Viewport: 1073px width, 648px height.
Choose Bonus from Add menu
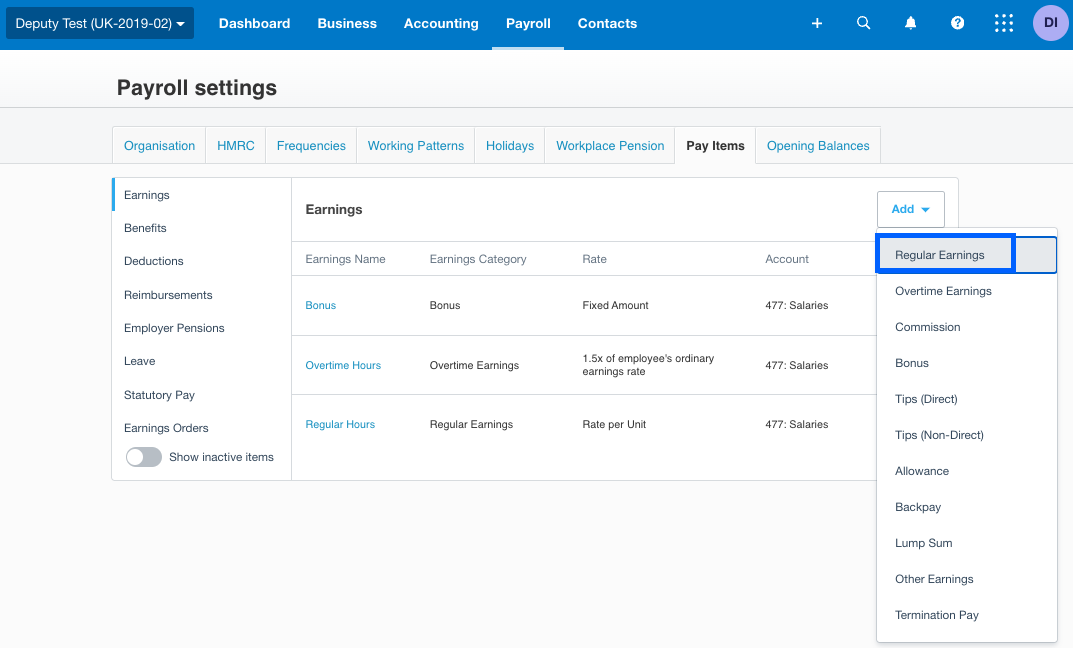pos(966,363)
